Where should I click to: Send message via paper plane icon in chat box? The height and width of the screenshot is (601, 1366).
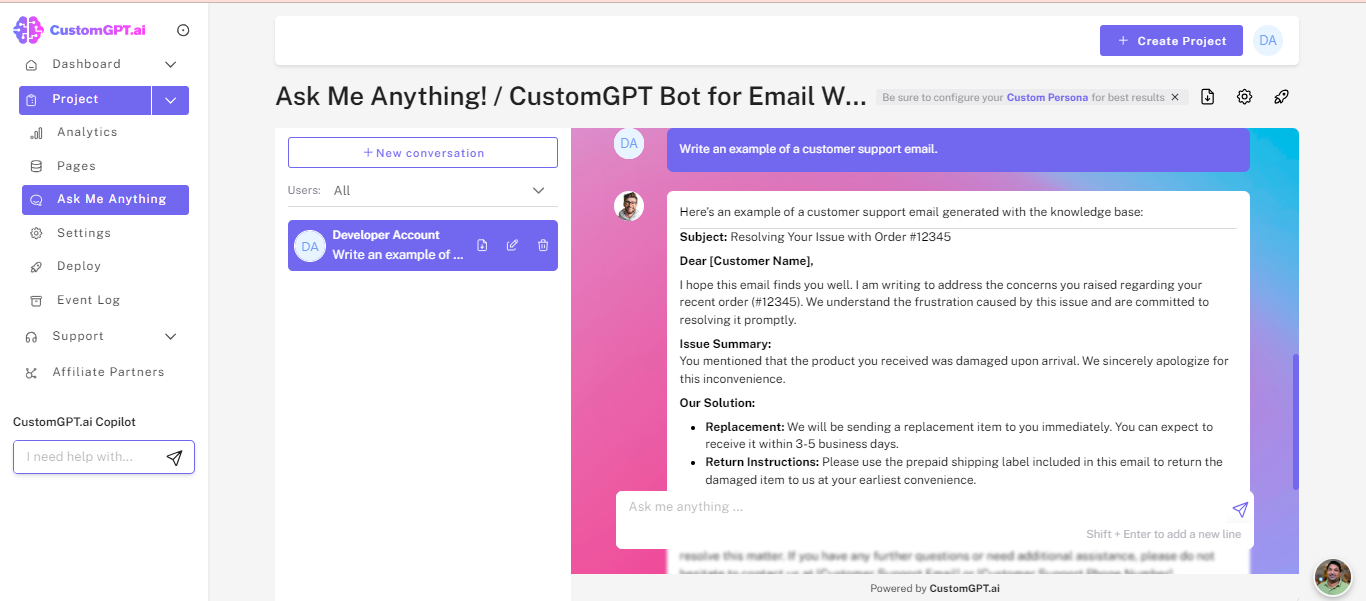[x=1240, y=509]
